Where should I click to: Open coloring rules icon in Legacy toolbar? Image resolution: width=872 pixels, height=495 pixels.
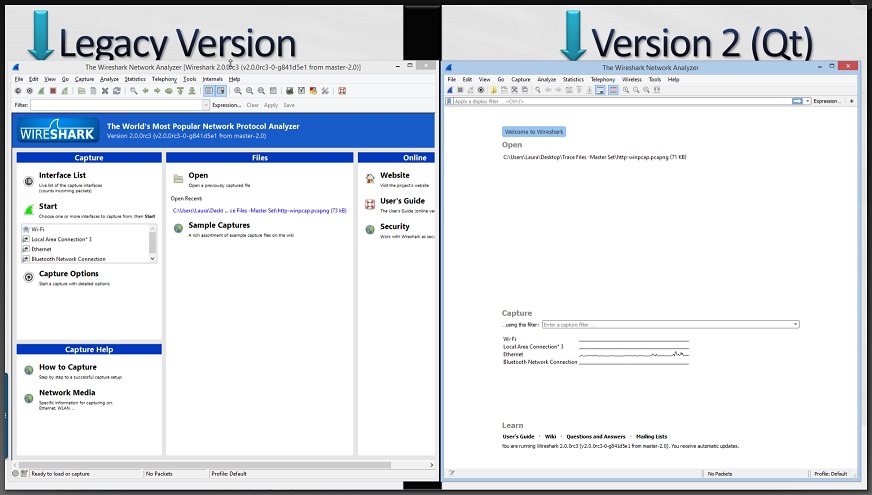tap(313, 91)
